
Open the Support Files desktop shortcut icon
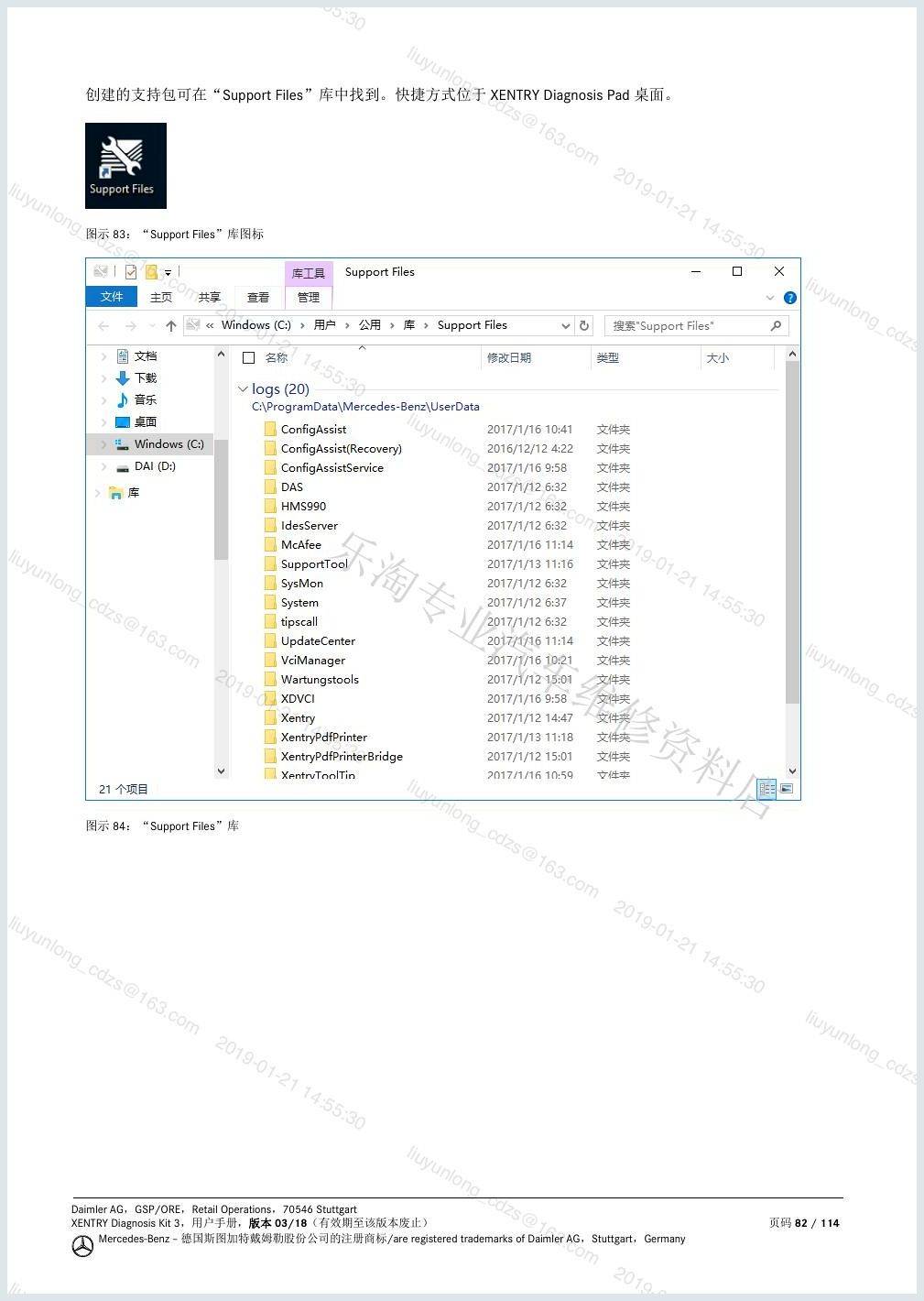[125, 166]
